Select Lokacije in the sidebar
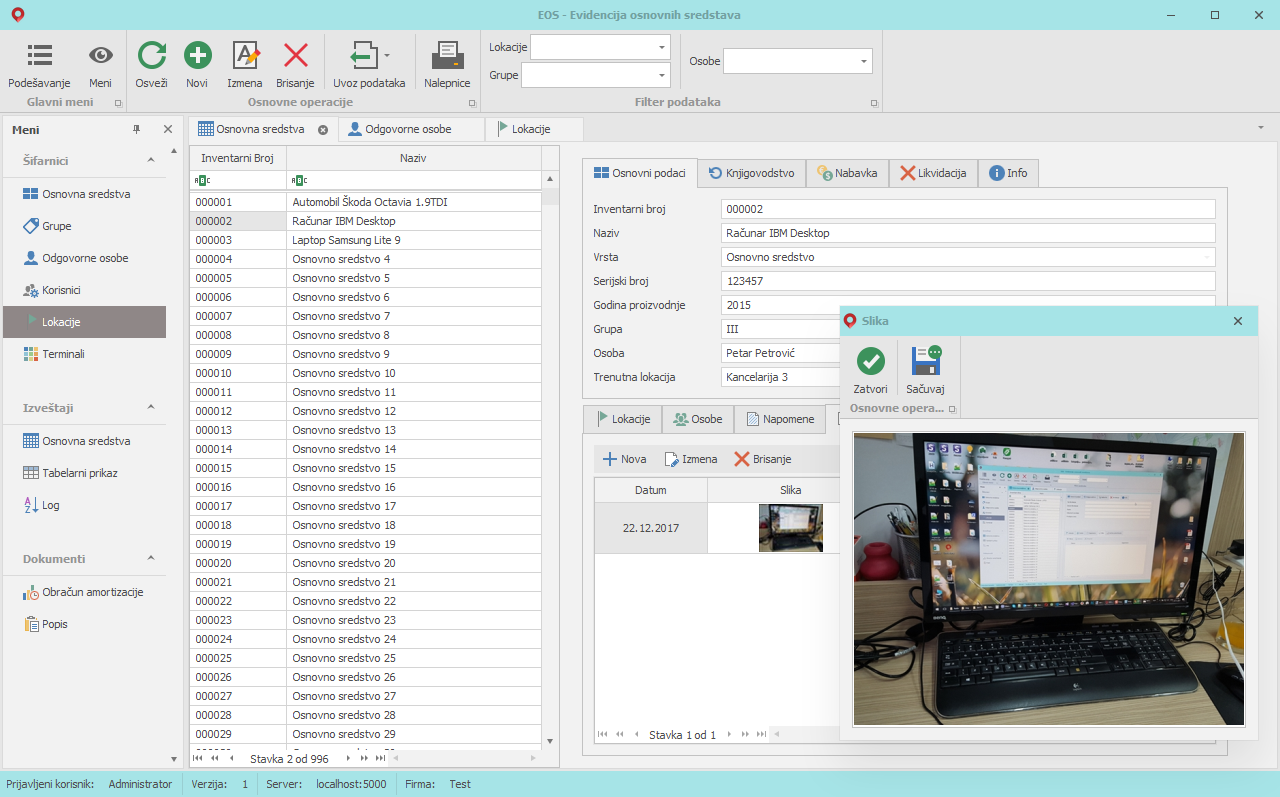The height and width of the screenshot is (797, 1280). 84,322
